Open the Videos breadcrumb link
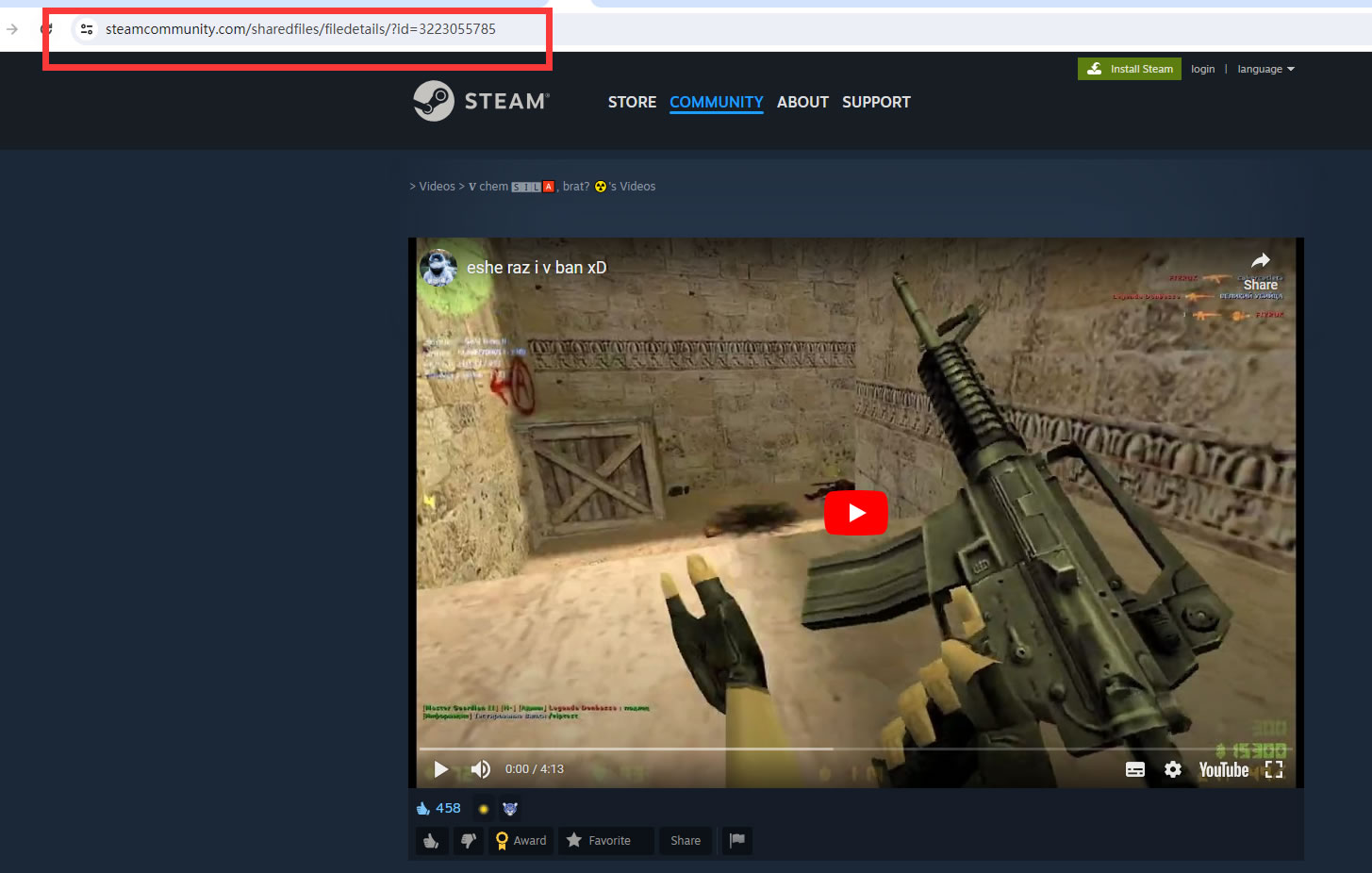Viewport: 1372px width, 873px height. [x=437, y=187]
